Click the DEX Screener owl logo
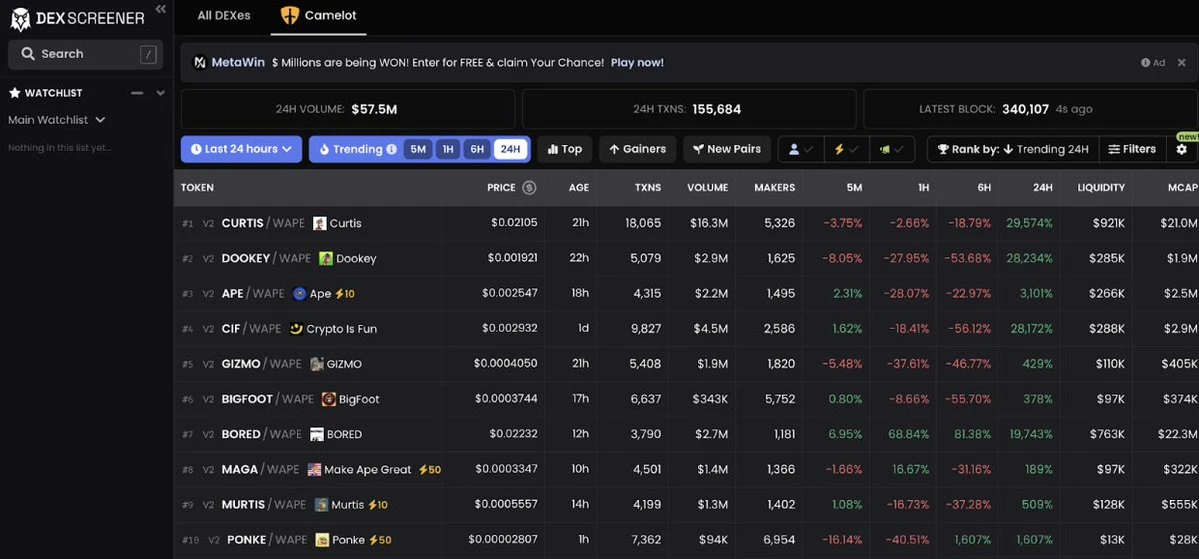This screenshot has height=559, width=1199. point(20,18)
